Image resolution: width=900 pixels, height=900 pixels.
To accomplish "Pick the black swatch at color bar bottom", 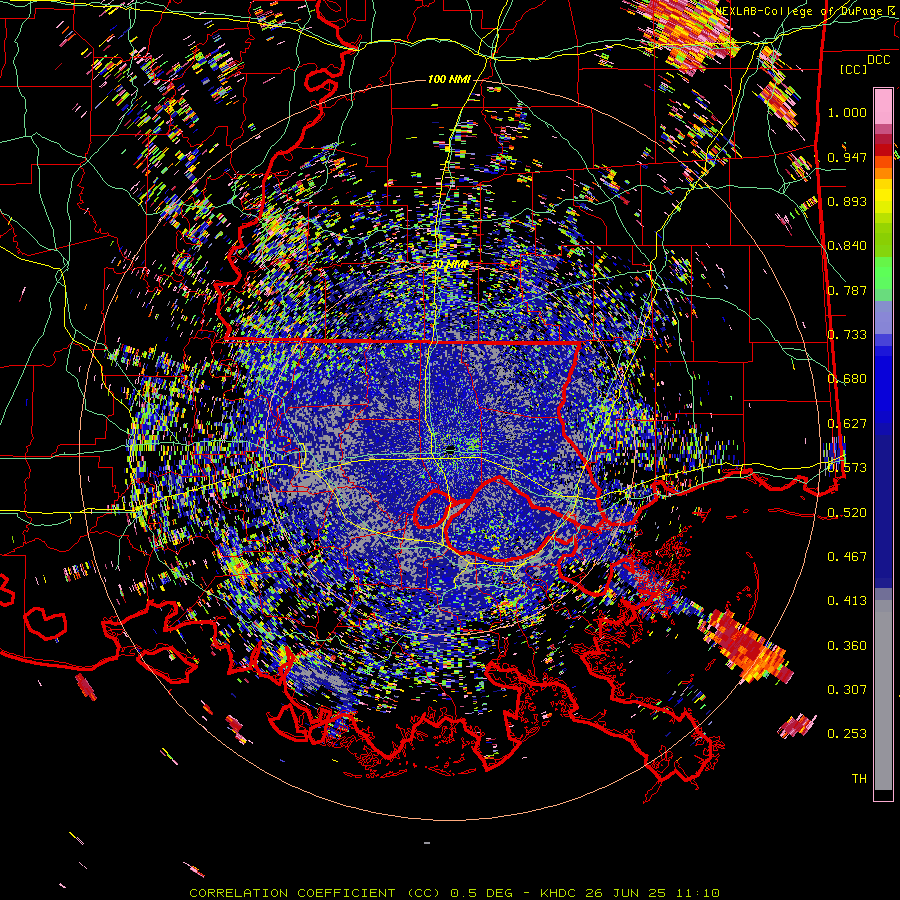I will (x=883, y=795).
